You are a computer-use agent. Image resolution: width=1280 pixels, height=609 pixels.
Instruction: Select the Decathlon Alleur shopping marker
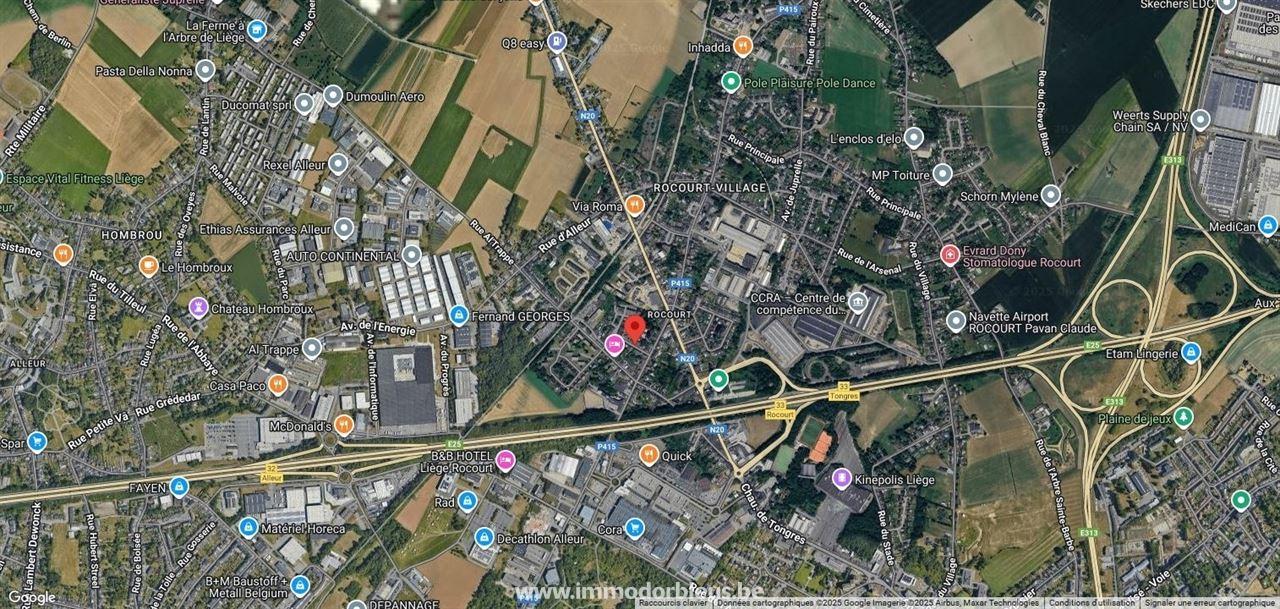(x=484, y=538)
